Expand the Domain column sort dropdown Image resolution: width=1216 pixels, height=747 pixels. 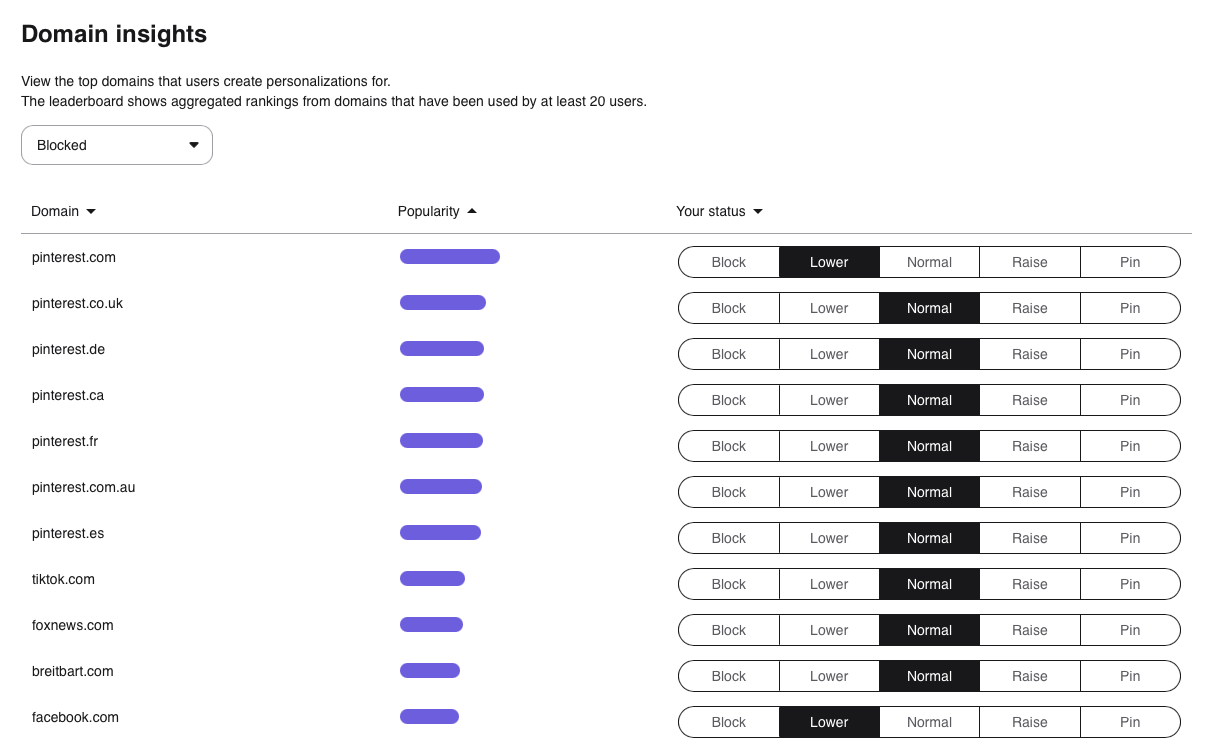63,211
